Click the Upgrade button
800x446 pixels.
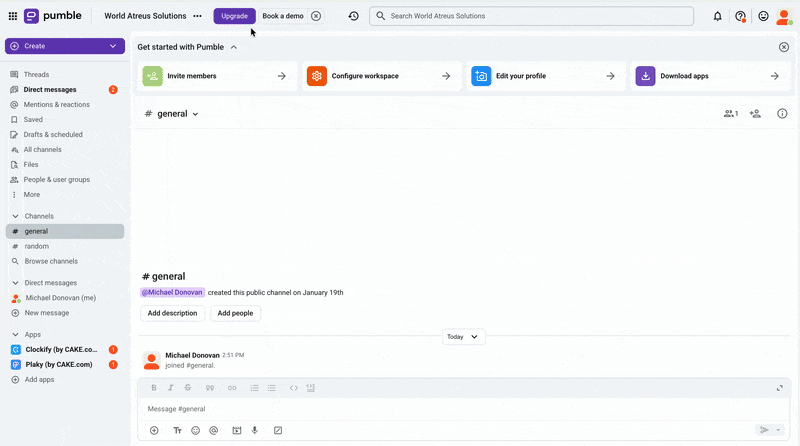click(x=234, y=16)
